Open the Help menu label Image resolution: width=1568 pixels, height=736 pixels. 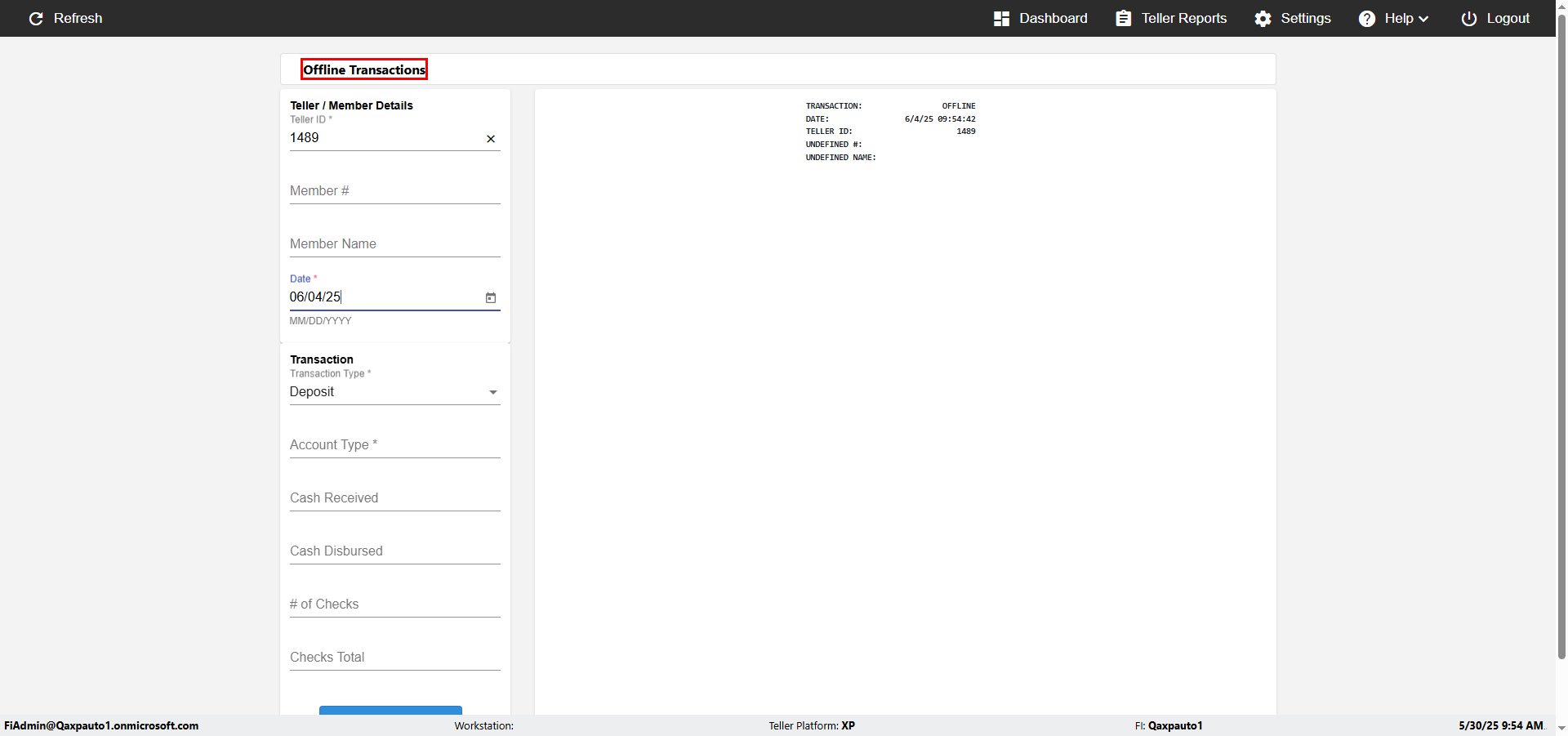1398,18
